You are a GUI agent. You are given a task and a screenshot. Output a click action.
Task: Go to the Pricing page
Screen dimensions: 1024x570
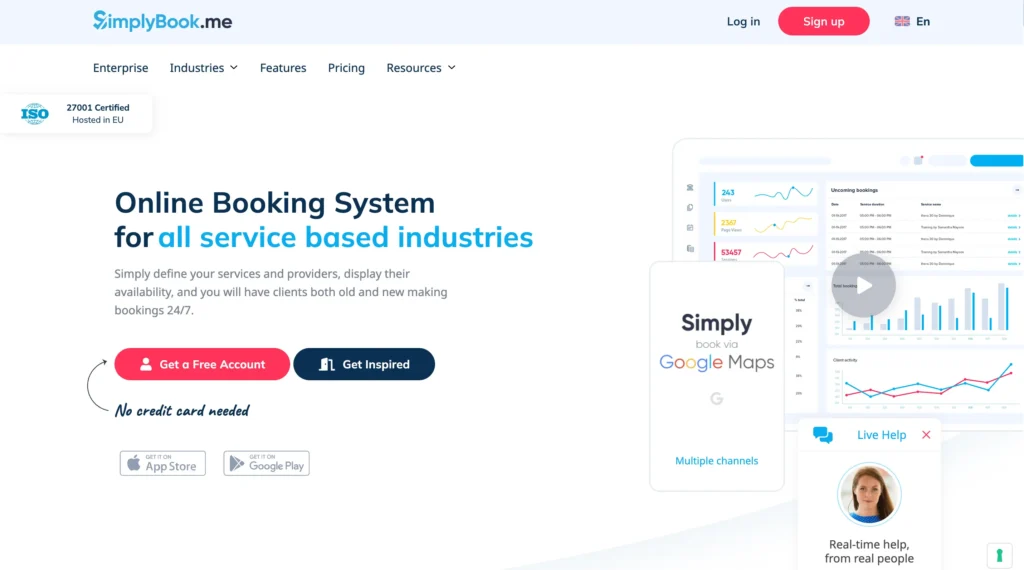click(346, 68)
